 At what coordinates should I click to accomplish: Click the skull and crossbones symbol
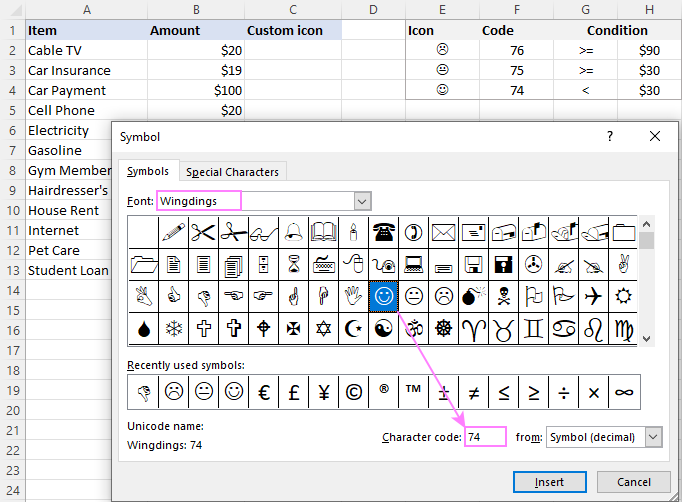click(x=504, y=297)
